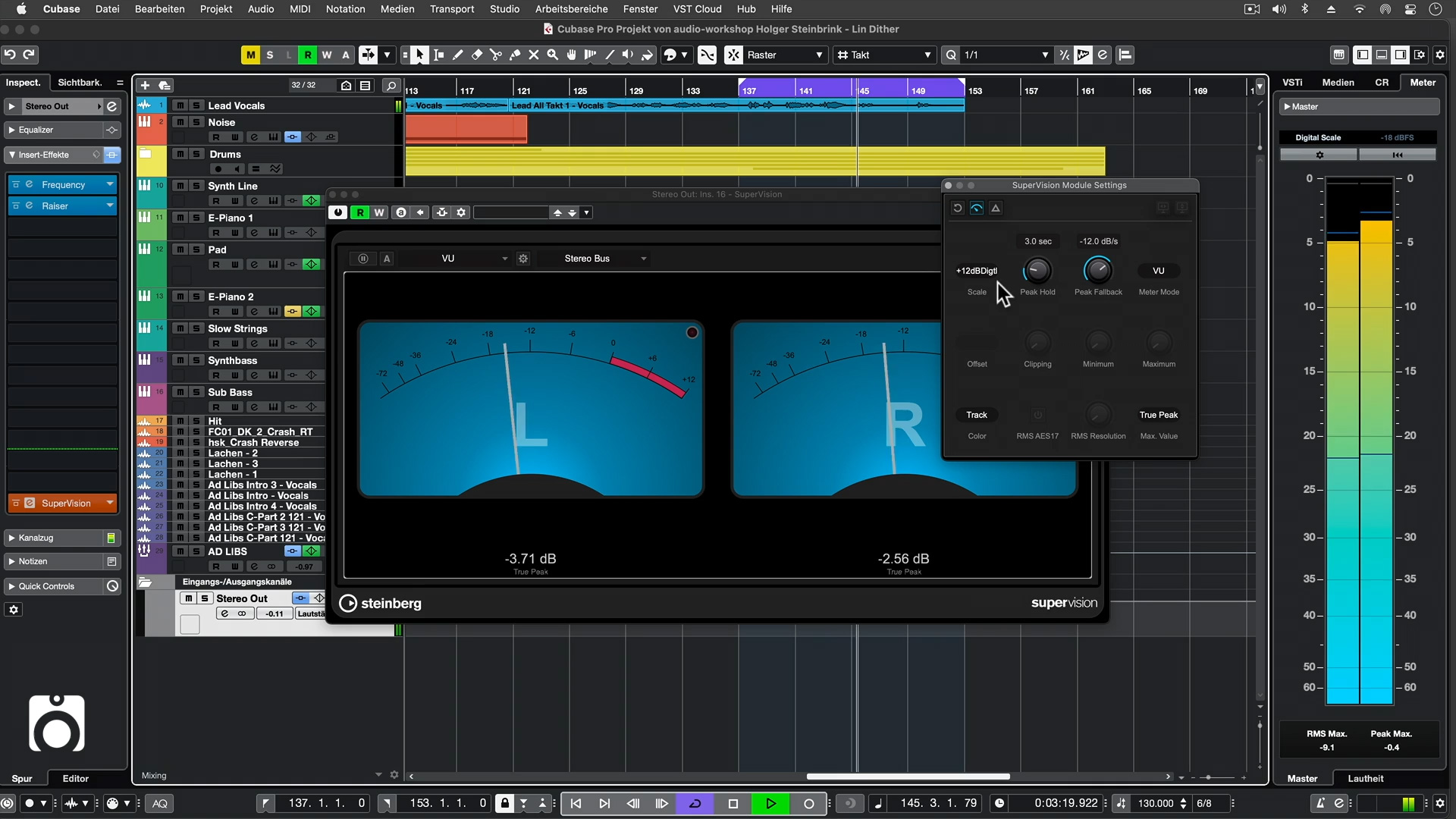
Task: Select the Erase tool
Action: pyautogui.click(x=477, y=55)
